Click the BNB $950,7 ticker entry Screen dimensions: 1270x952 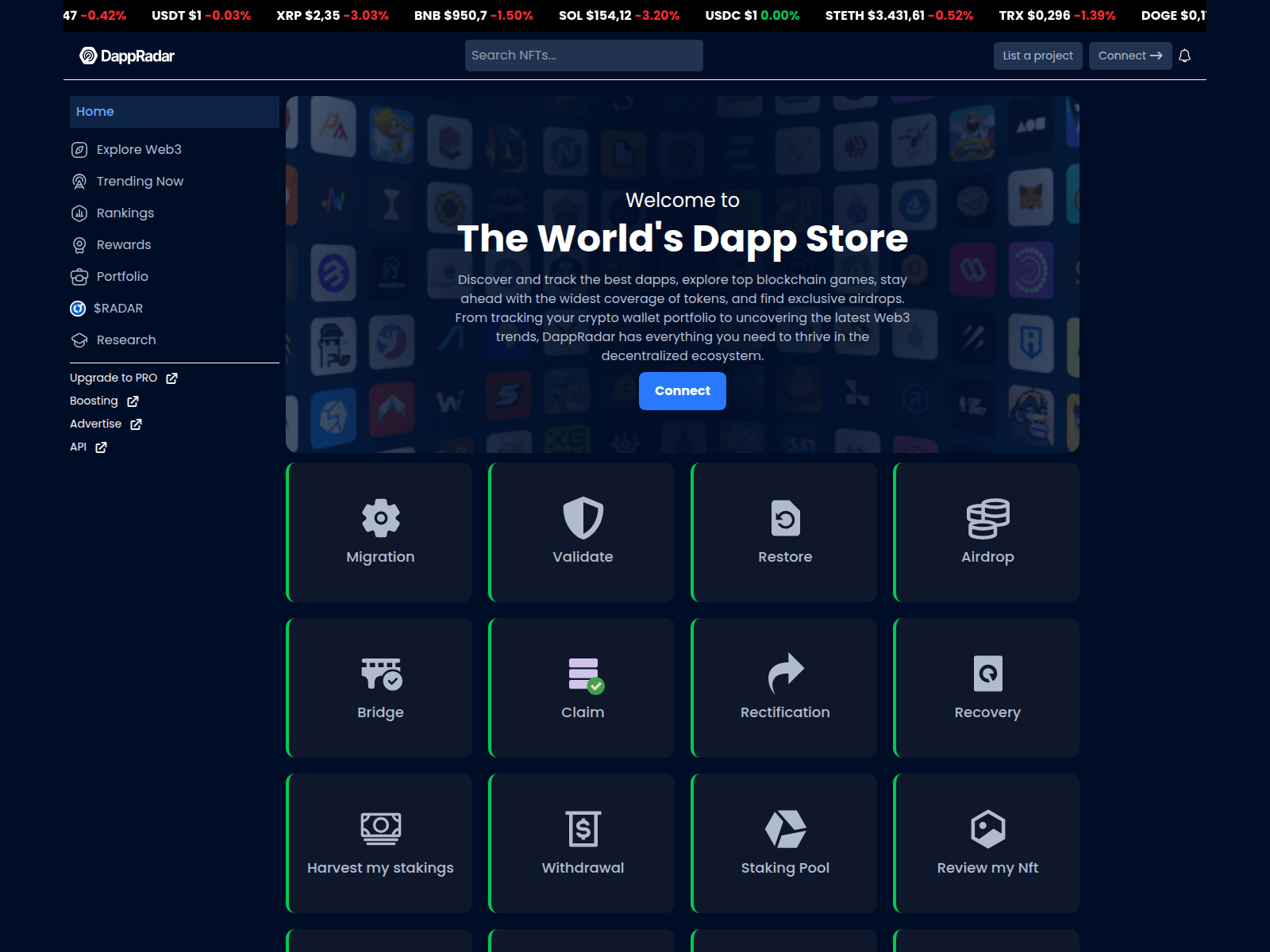(x=474, y=15)
